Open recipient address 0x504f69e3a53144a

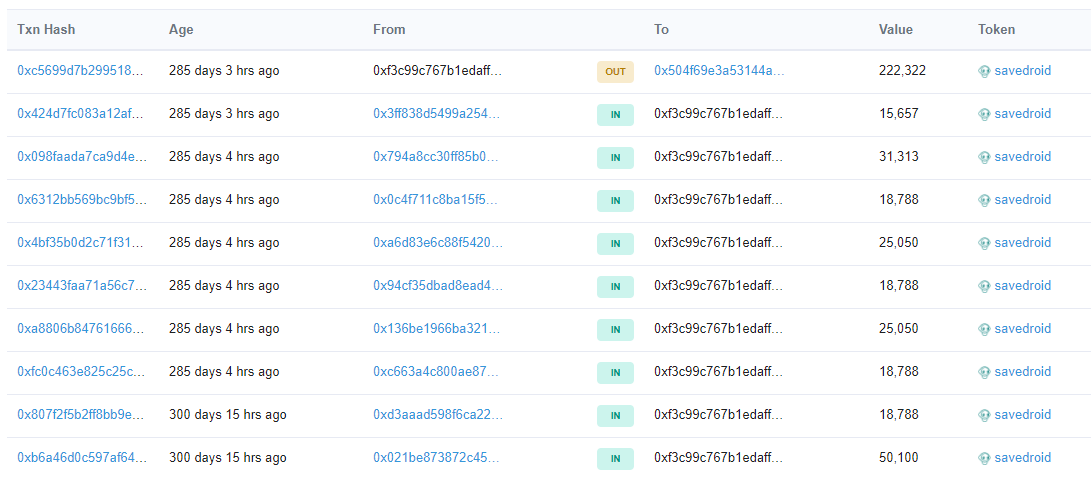[x=719, y=70]
